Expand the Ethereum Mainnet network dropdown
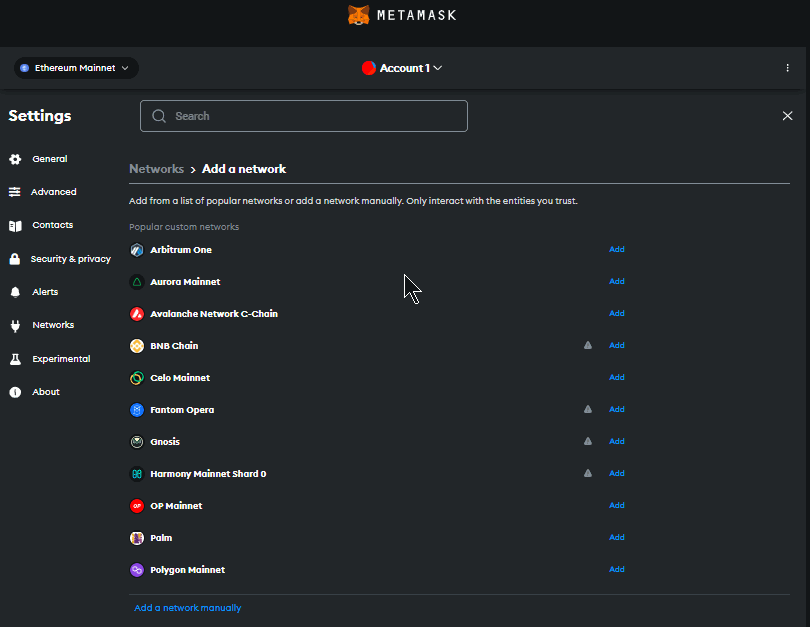 coord(76,68)
